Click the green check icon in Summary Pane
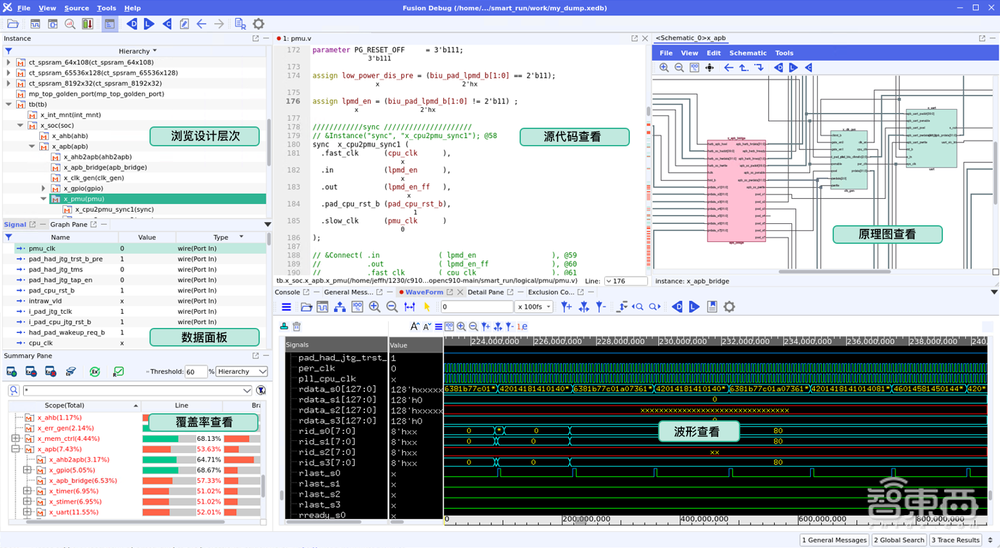Screen dimensions: 1000x548 point(118,371)
